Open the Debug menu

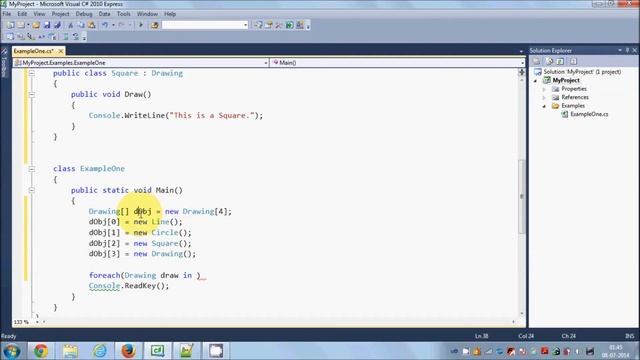pos(84,14)
